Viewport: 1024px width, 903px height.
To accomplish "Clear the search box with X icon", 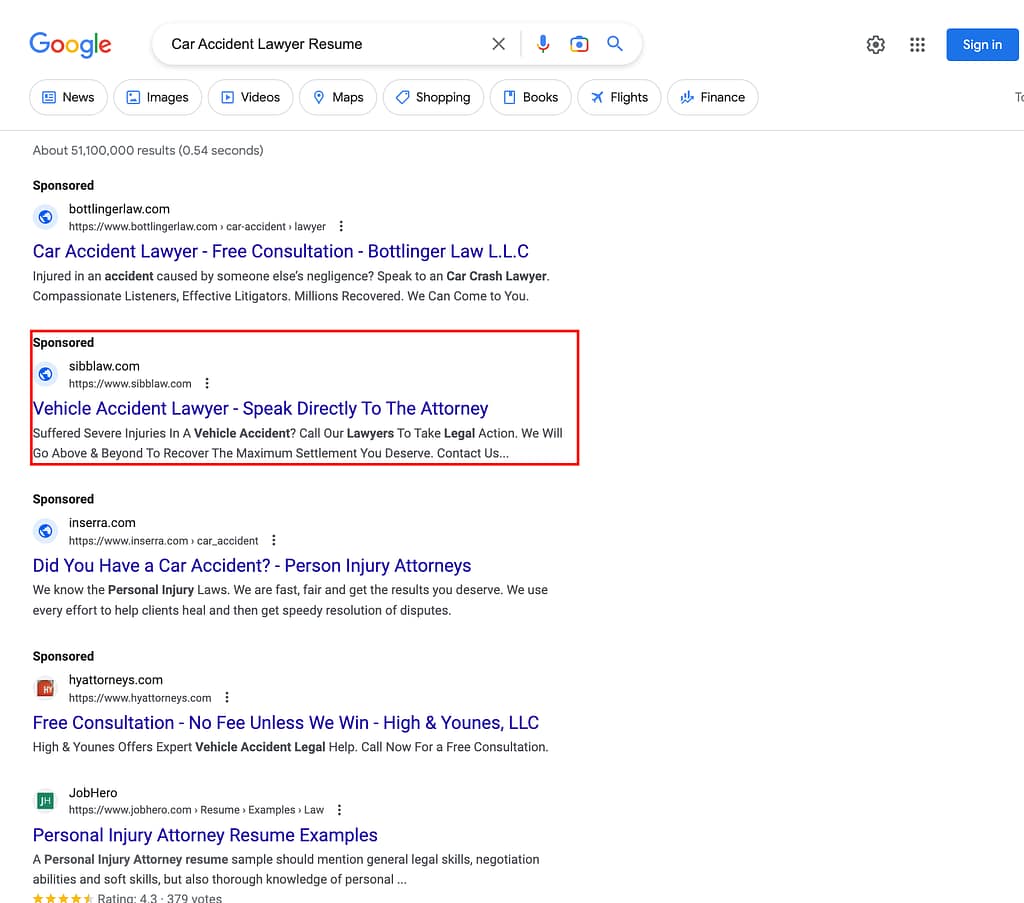I will (498, 44).
